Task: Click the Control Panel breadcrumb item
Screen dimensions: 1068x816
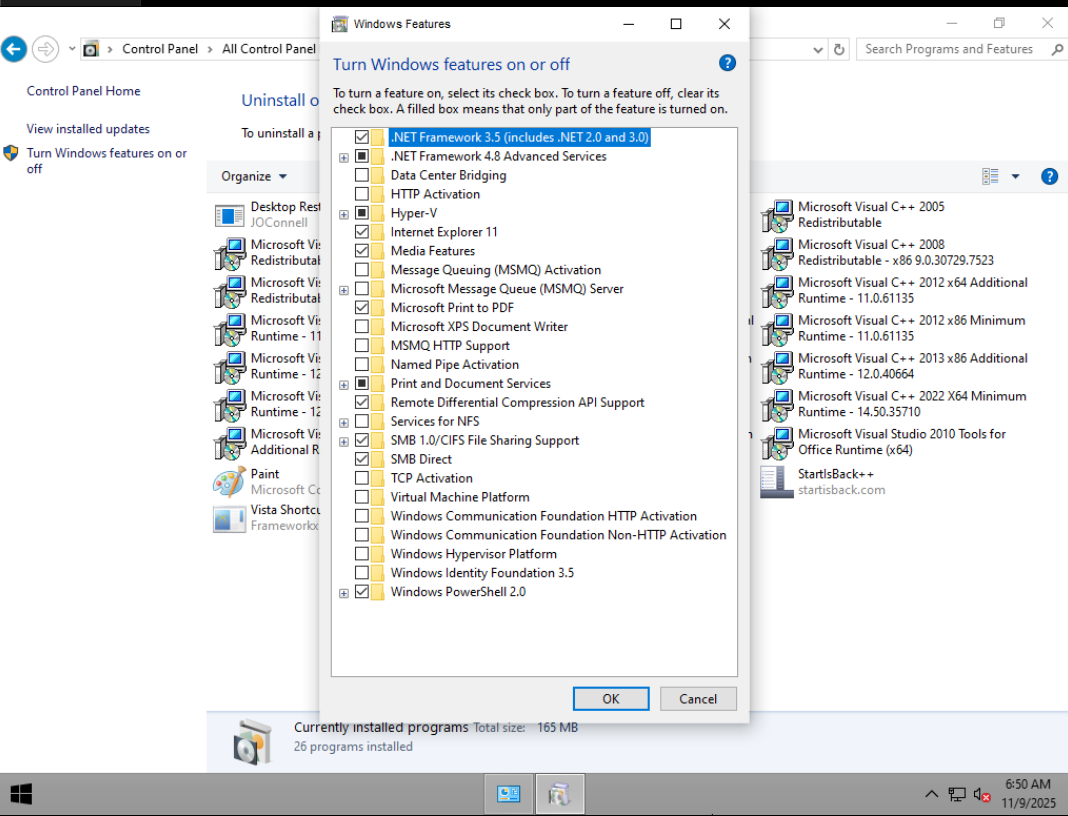Action: pos(160,49)
